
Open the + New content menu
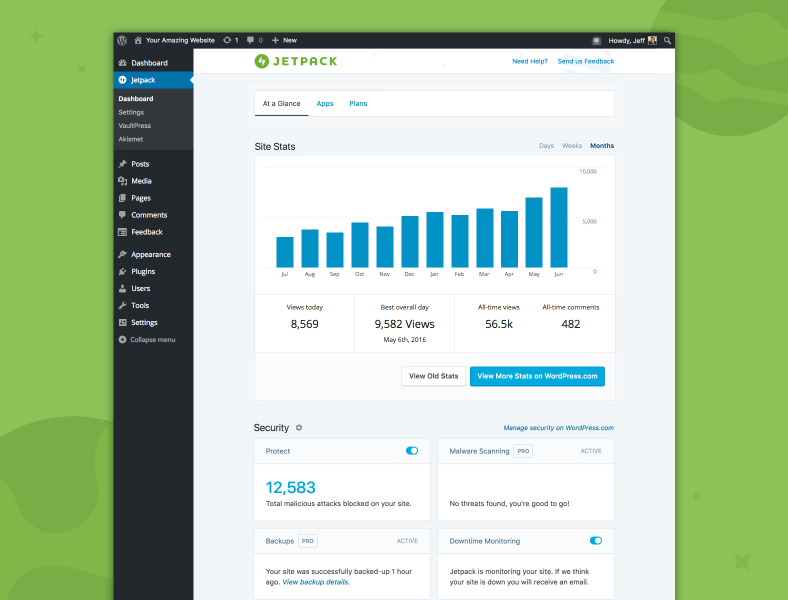pyautogui.click(x=284, y=40)
